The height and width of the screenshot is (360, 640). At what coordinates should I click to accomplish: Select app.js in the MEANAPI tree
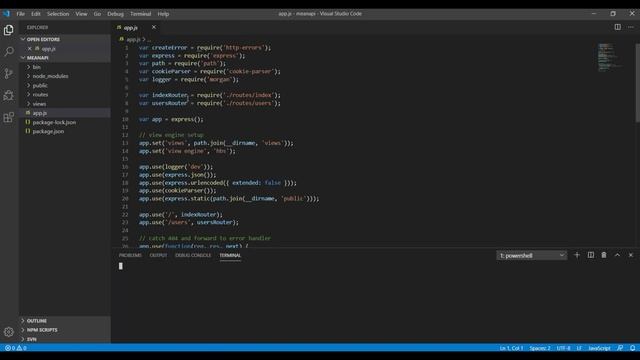coord(65,113)
